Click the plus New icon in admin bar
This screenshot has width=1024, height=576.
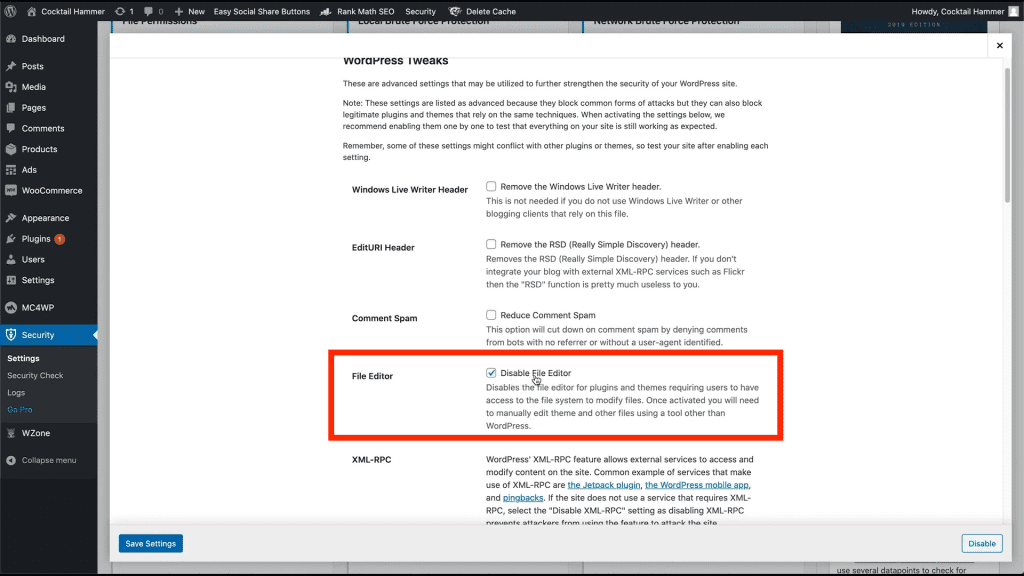tap(179, 11)
